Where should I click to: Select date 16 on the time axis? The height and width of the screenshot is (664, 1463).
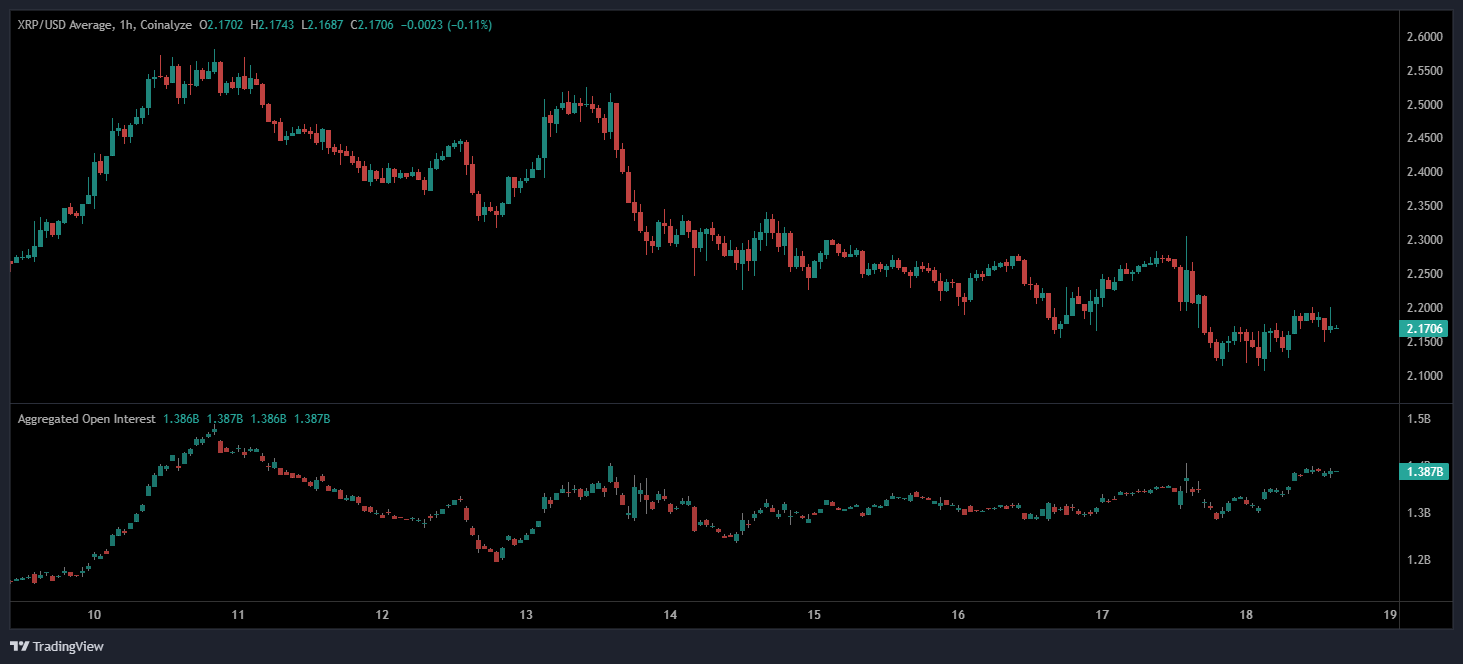point(958,614)
